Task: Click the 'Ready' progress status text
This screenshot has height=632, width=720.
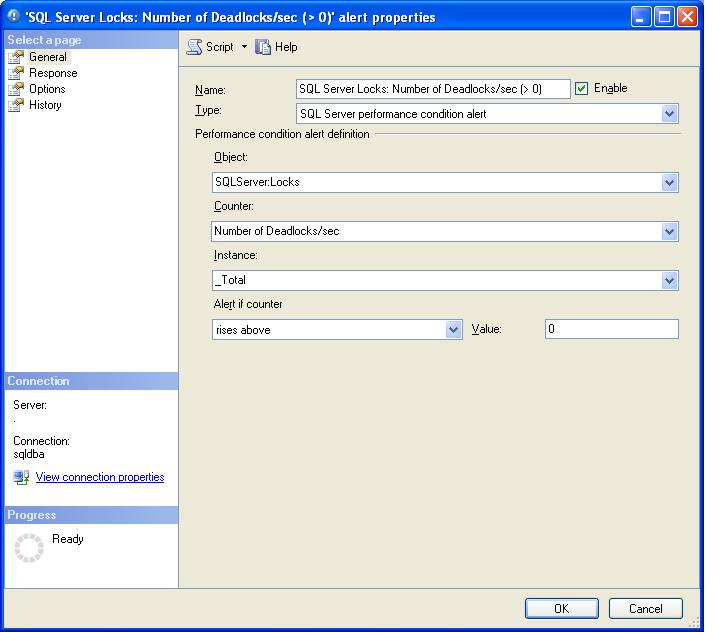Action: [x=68, y=539]
